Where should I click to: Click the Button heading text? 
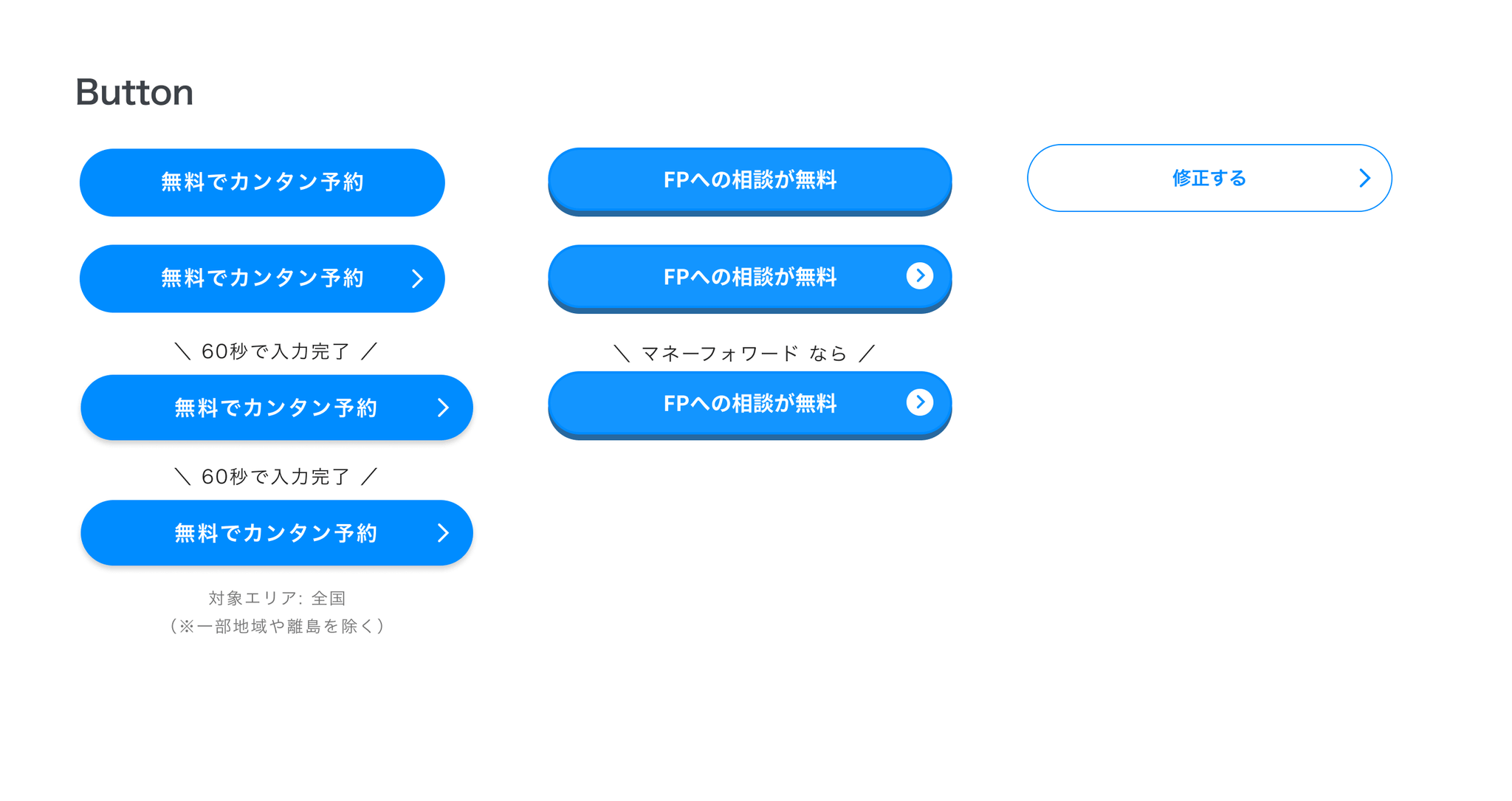[134, 92]
